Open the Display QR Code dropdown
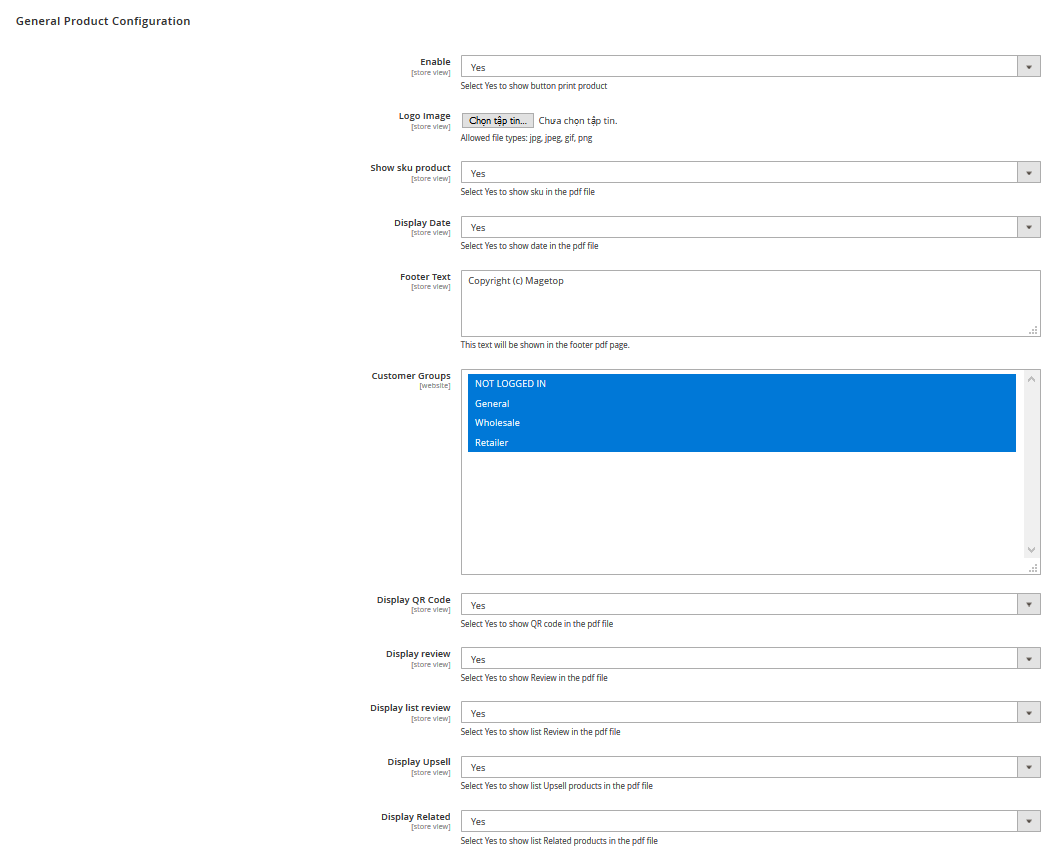Image resolution: width=1060 pixels, height=860 pixels. [749, 605]
